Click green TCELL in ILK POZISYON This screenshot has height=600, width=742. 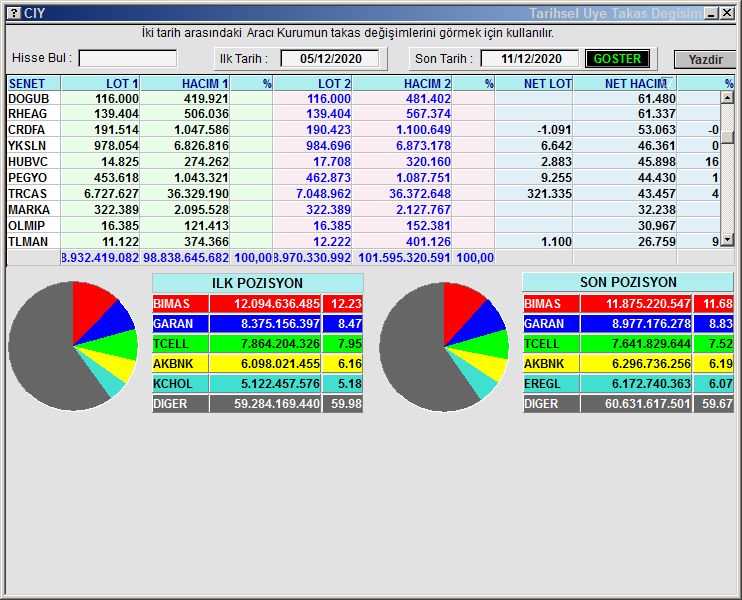180,344
